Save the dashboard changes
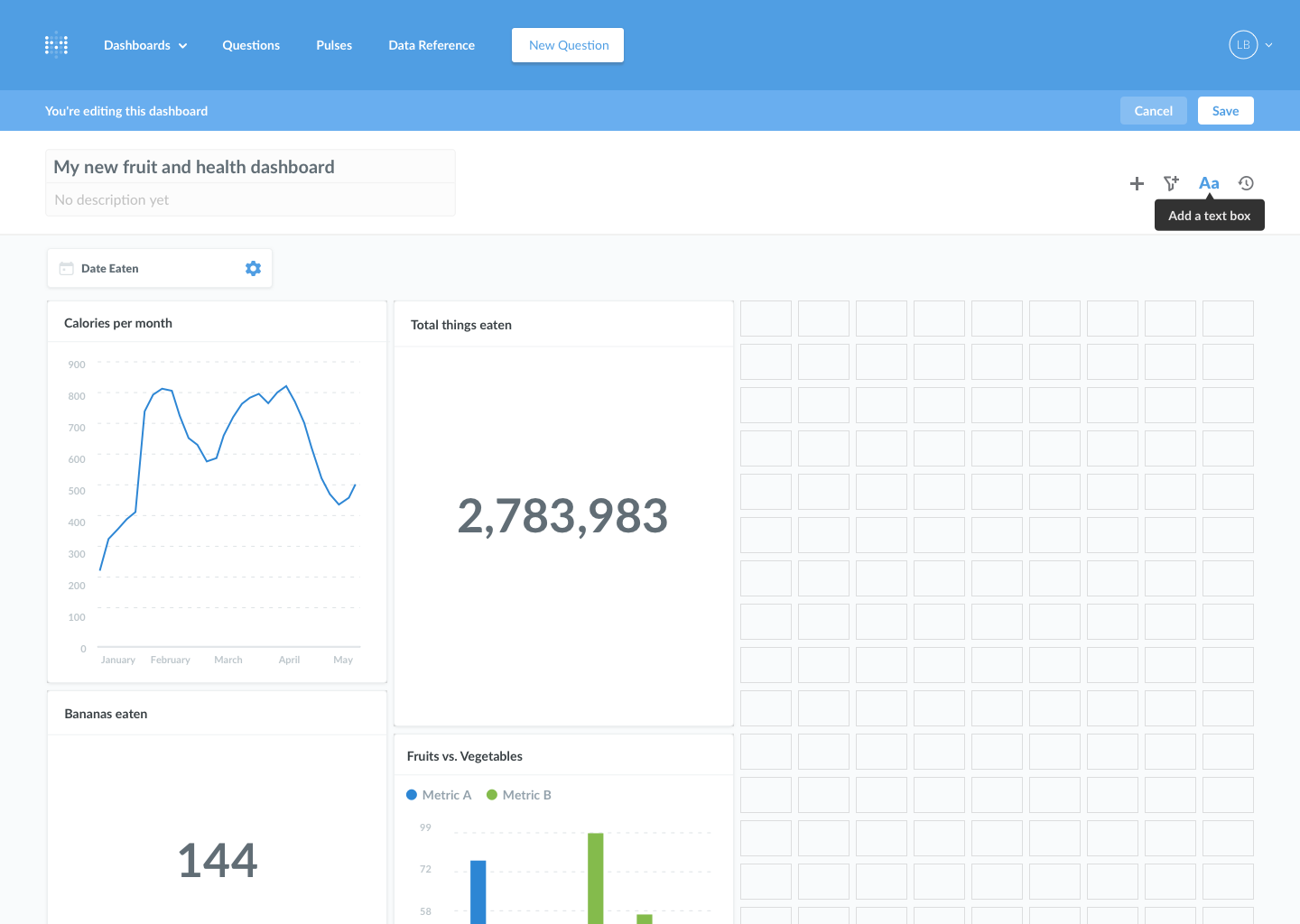 [x=1225, y=110]
